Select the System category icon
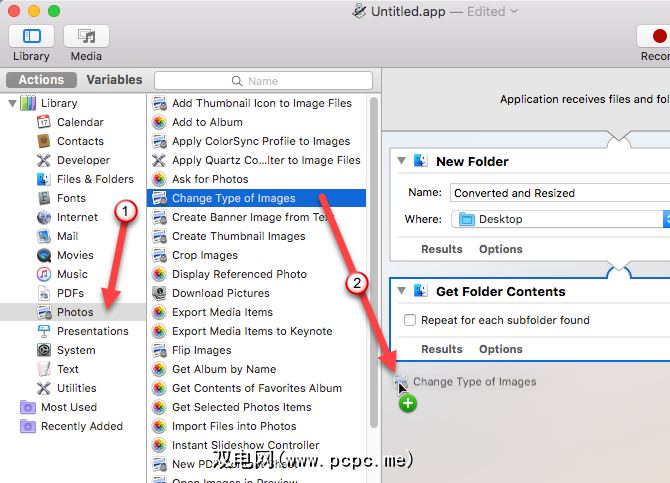The image size is (670, 483). pos(44,350)
